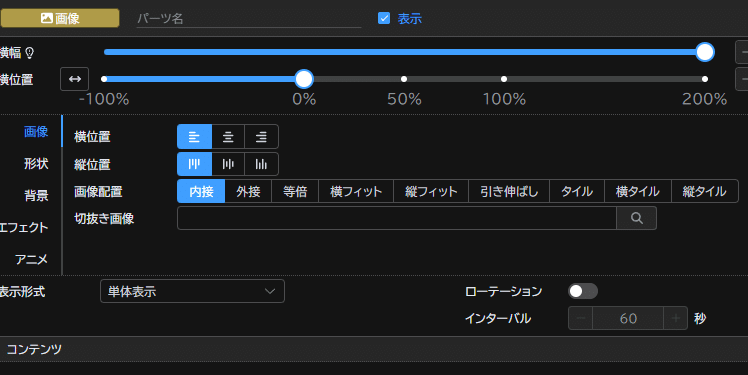Open the 単体表示 display format dropdown
Image resolution: width=748 pixels, height=375 pixels.
coord(192,291)
